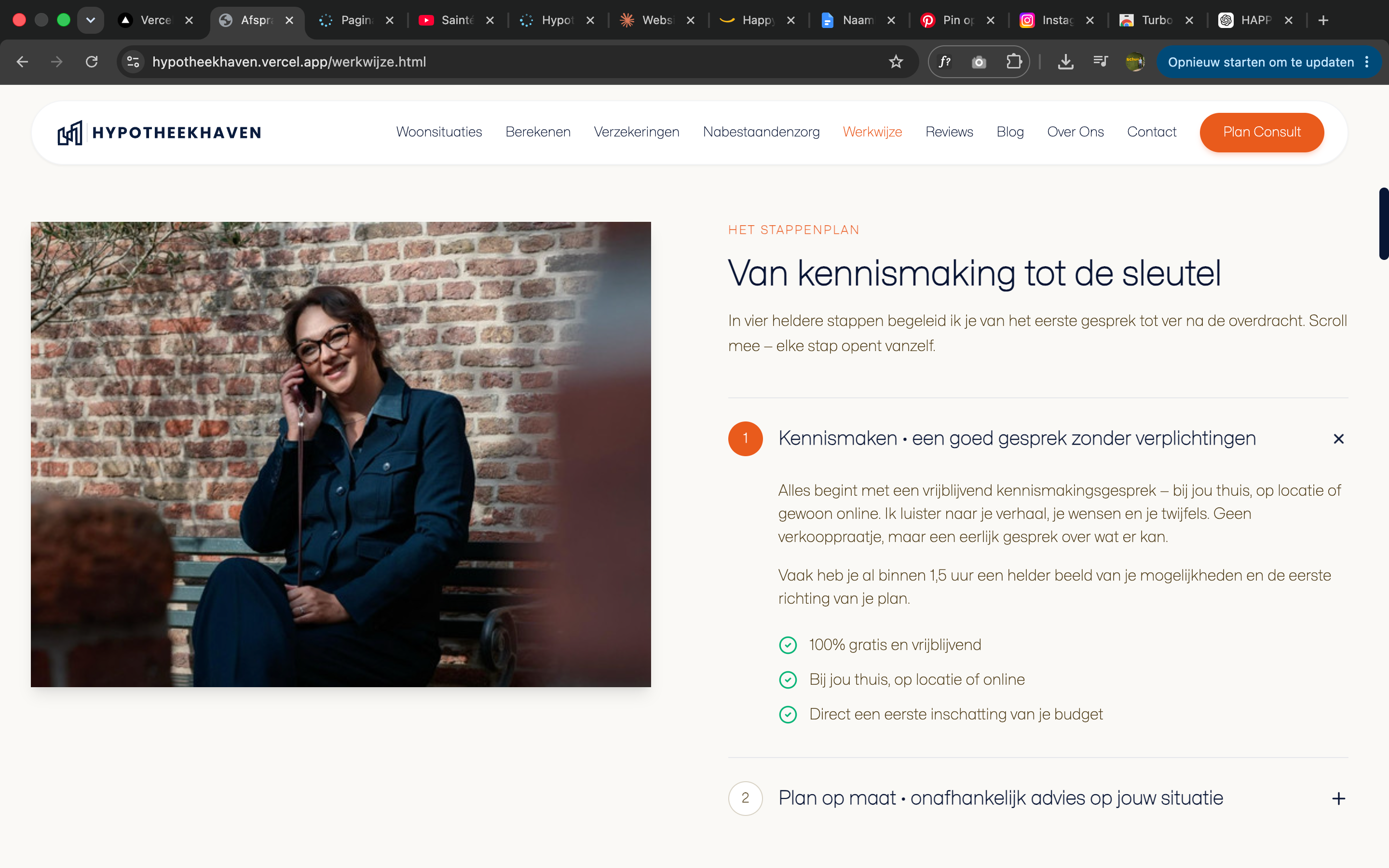
Task: Bookmark this page with the star icon
Action: pyautogui.click(x=896, y=61)
